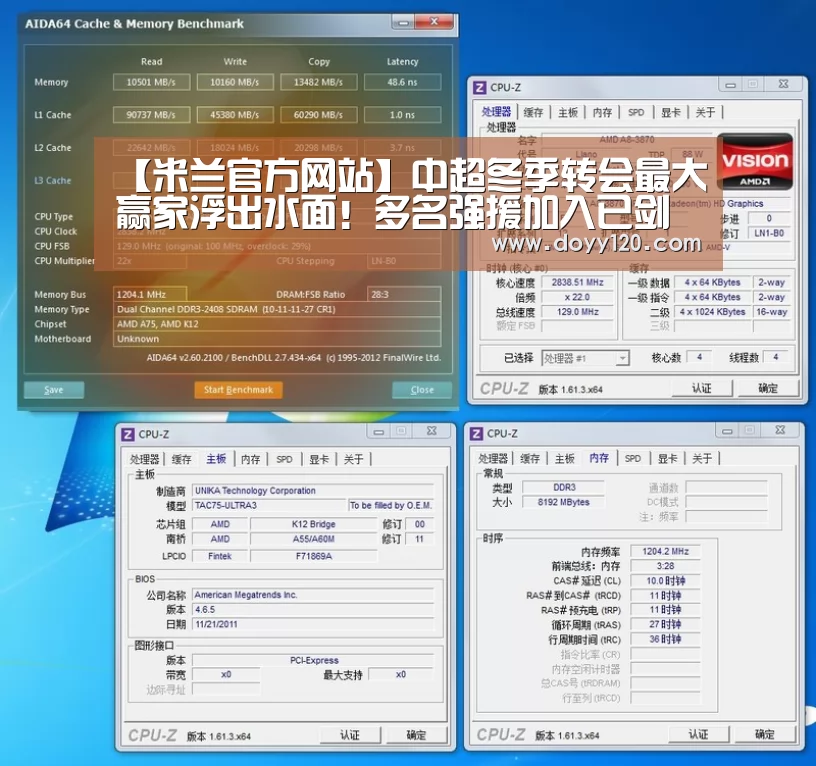This screenshot has width=816, height=766.
Task: Click bus speed value 129.0 MHz in CPU-Z
Action: coord(578,312)
